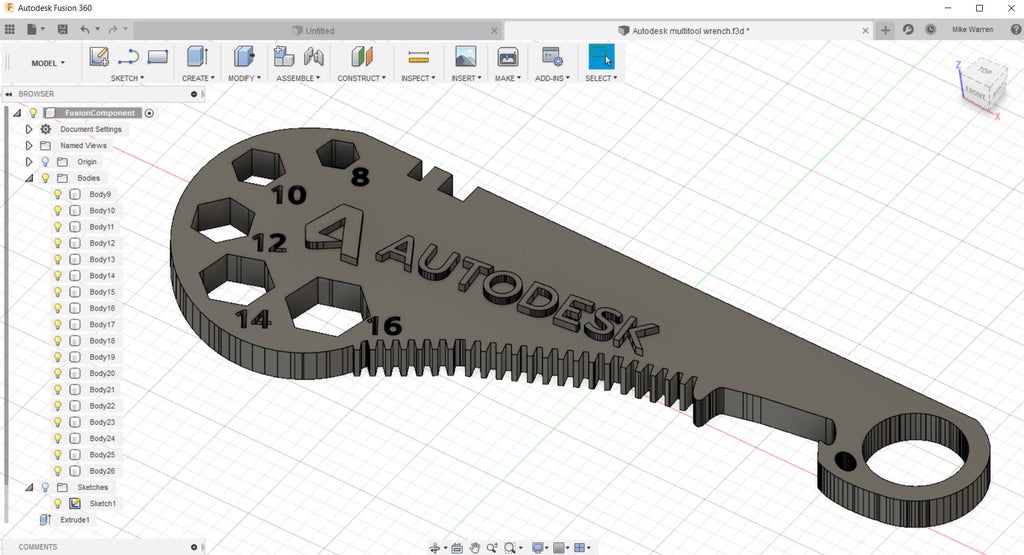Select the Create Sketch tool
1024x555 pixels.
tap(99, 57)
